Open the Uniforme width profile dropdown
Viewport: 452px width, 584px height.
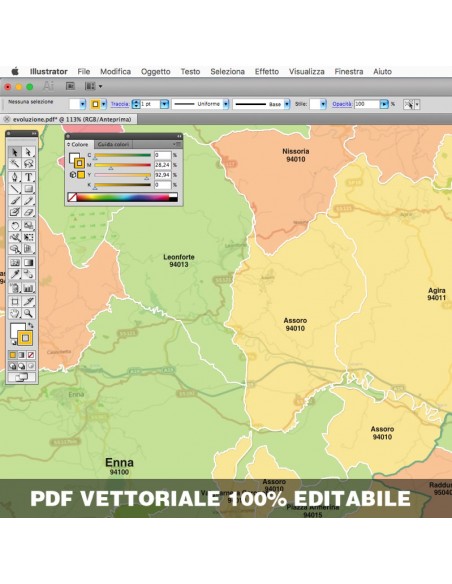[x=226, y=104]
